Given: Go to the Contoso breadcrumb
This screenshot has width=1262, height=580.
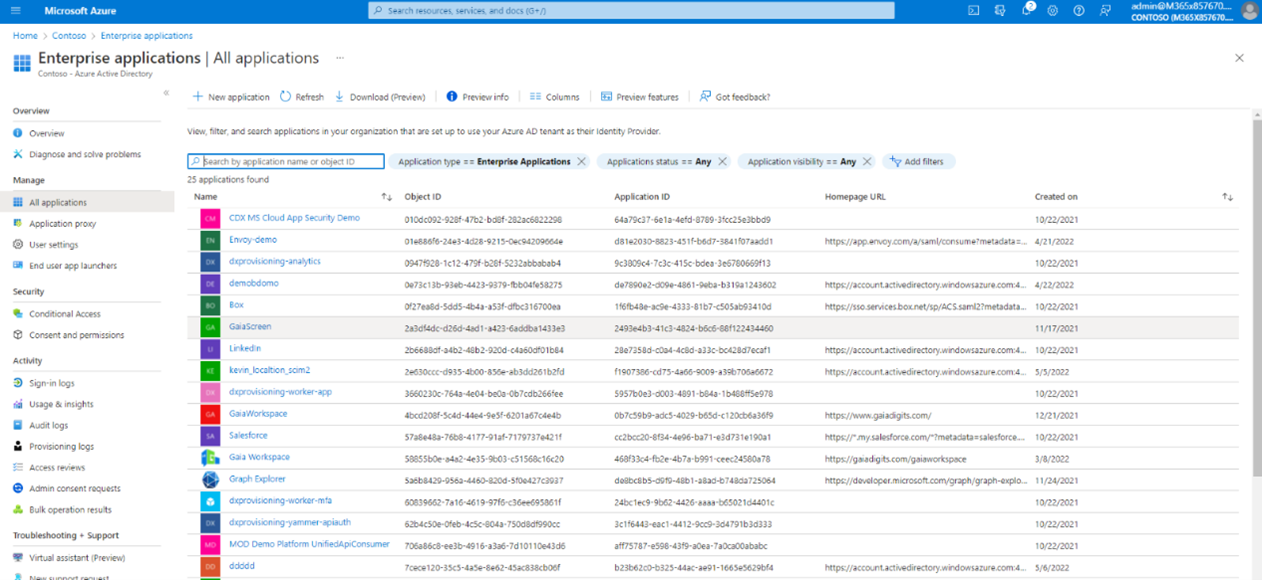Looking at the screenshot, I should pos(69,36).
